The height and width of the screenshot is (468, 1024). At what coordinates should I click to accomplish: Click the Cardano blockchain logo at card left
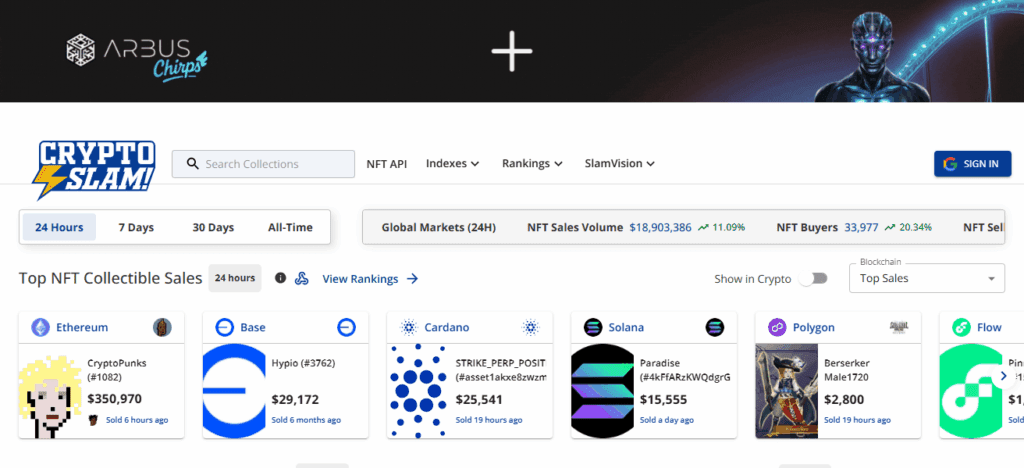tap(409, 328)
